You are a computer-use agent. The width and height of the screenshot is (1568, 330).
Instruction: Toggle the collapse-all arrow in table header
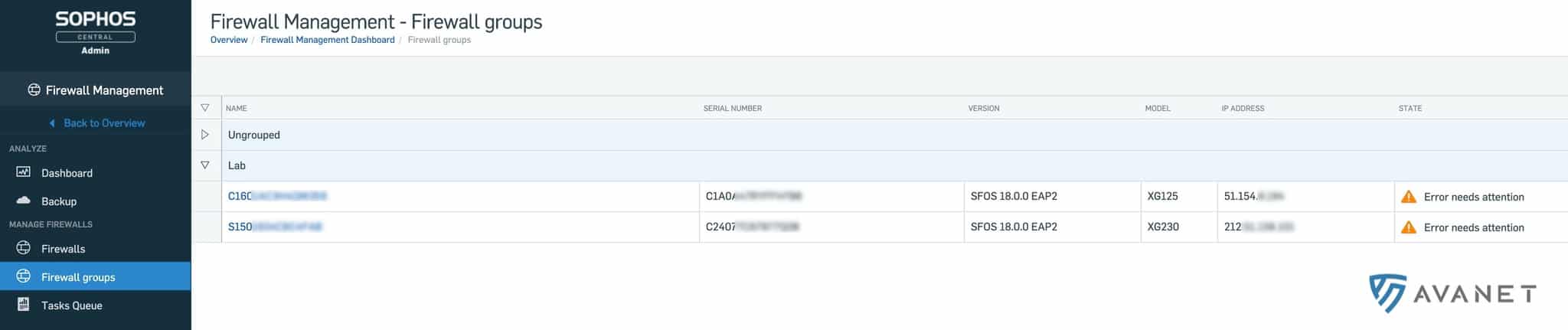(x=204, y=108)
